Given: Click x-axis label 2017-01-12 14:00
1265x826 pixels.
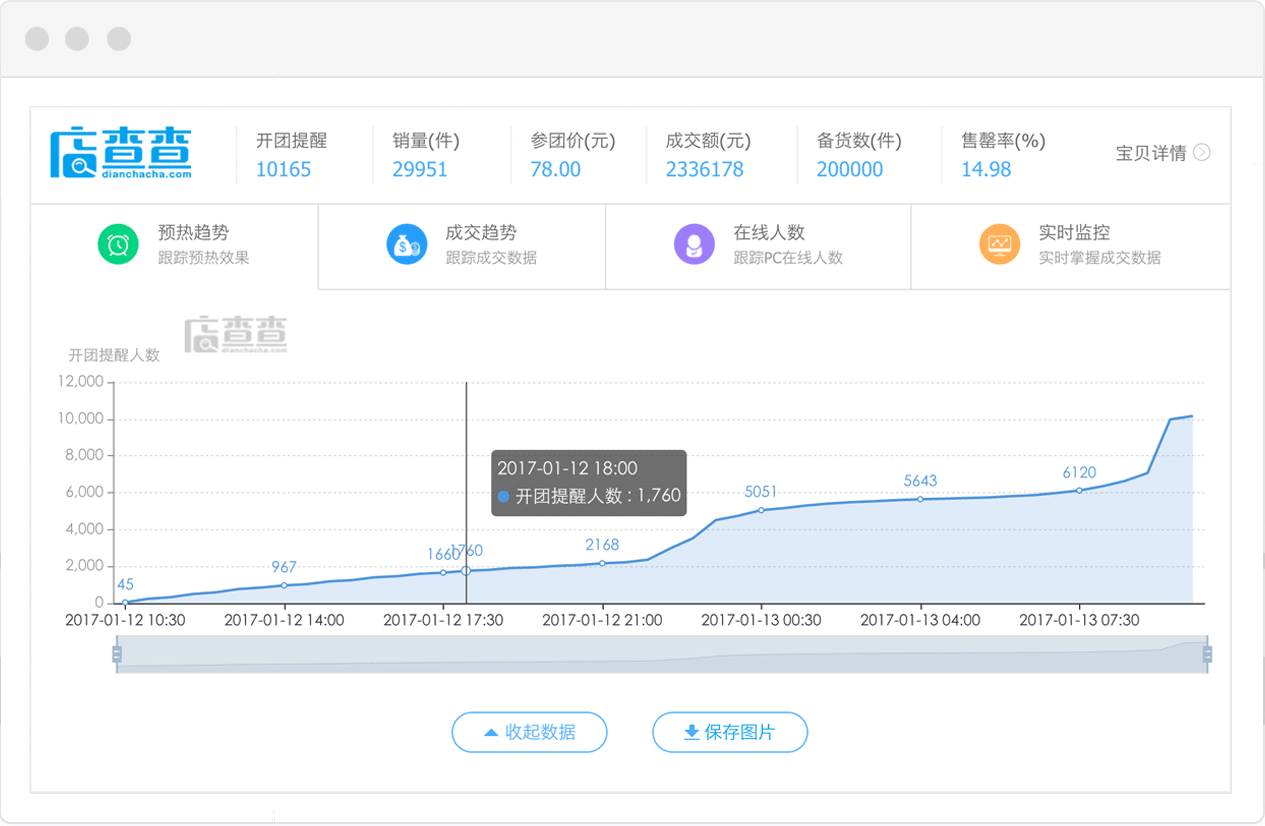Looking at the screenshot, I should point(284,620).
